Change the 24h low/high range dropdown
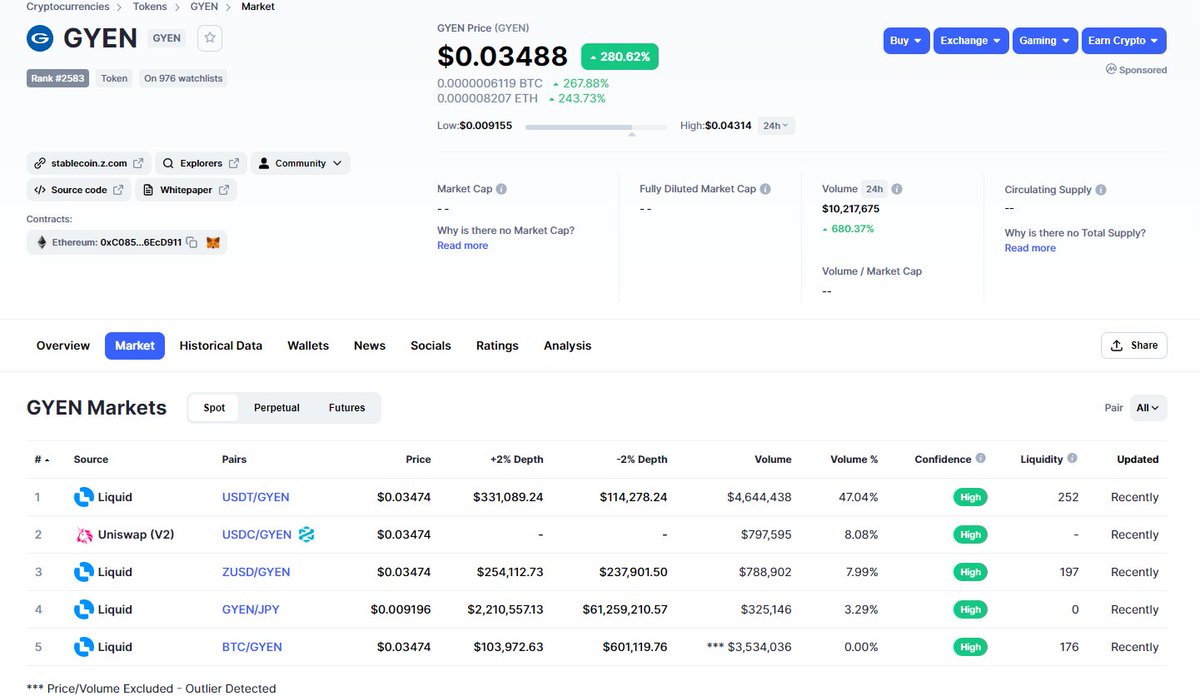Screen dimensions: 1200x696 [776, 126]
